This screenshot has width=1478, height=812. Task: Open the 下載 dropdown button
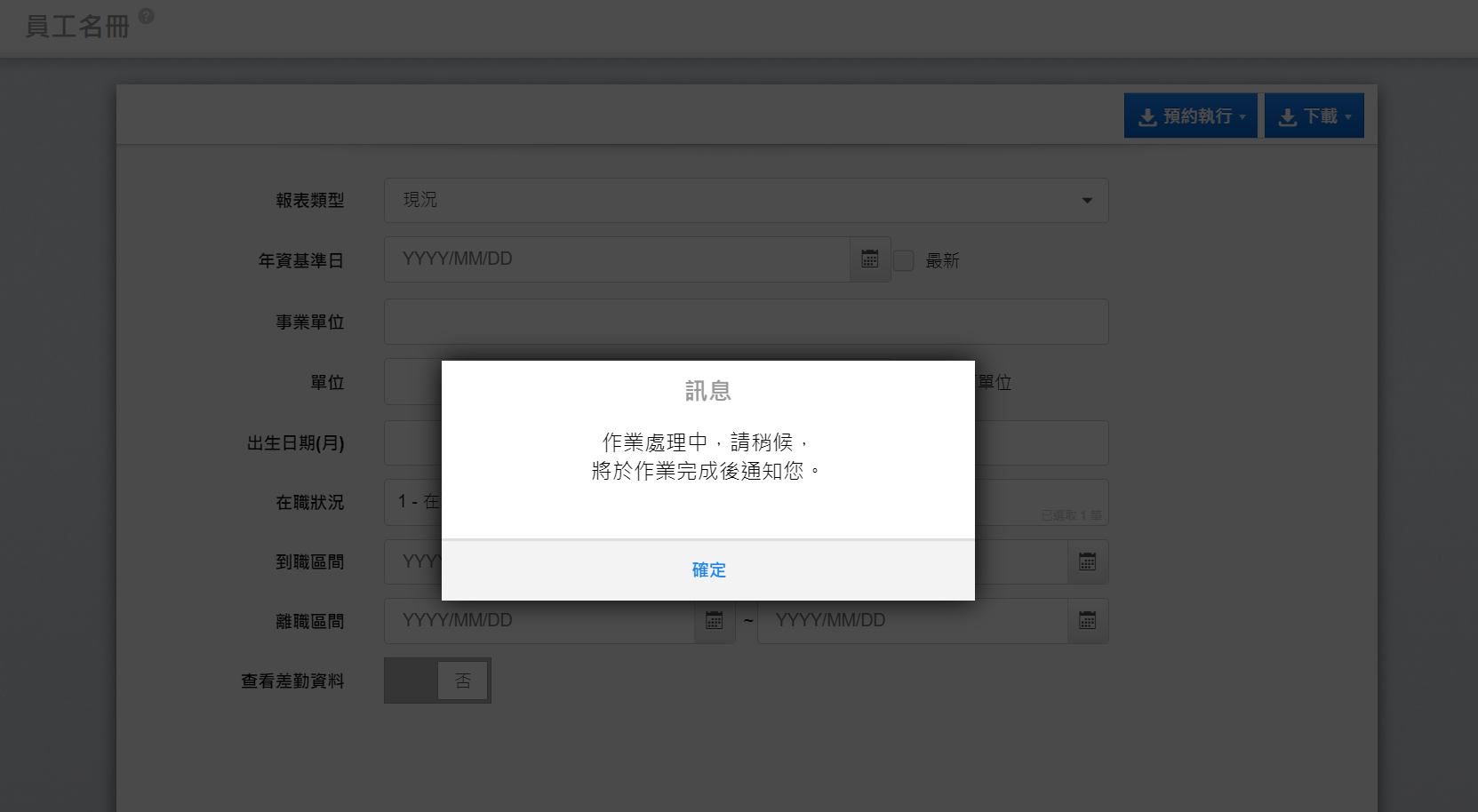1314,116
